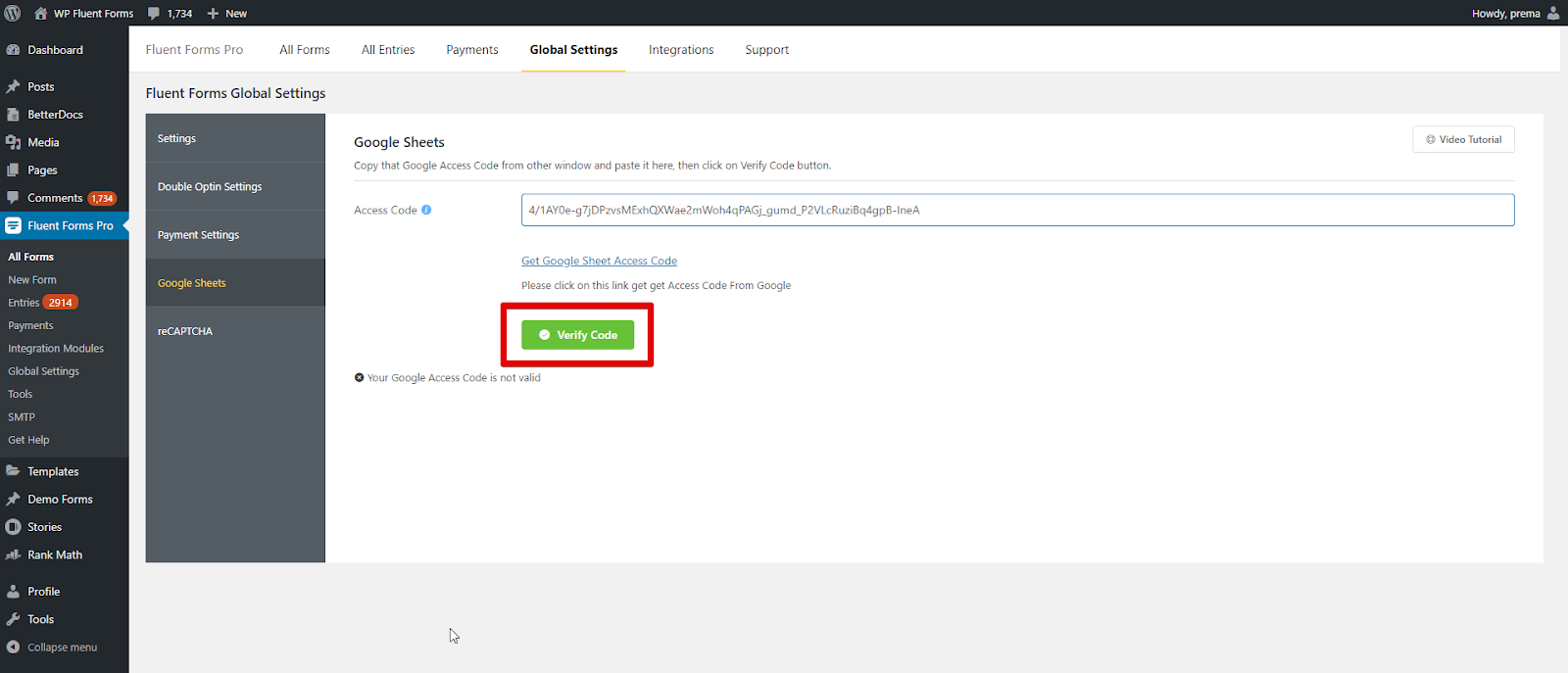Click the WordPress logo icon
Viewport: 1568px width, 673px height.
click(x=13, y=13)
